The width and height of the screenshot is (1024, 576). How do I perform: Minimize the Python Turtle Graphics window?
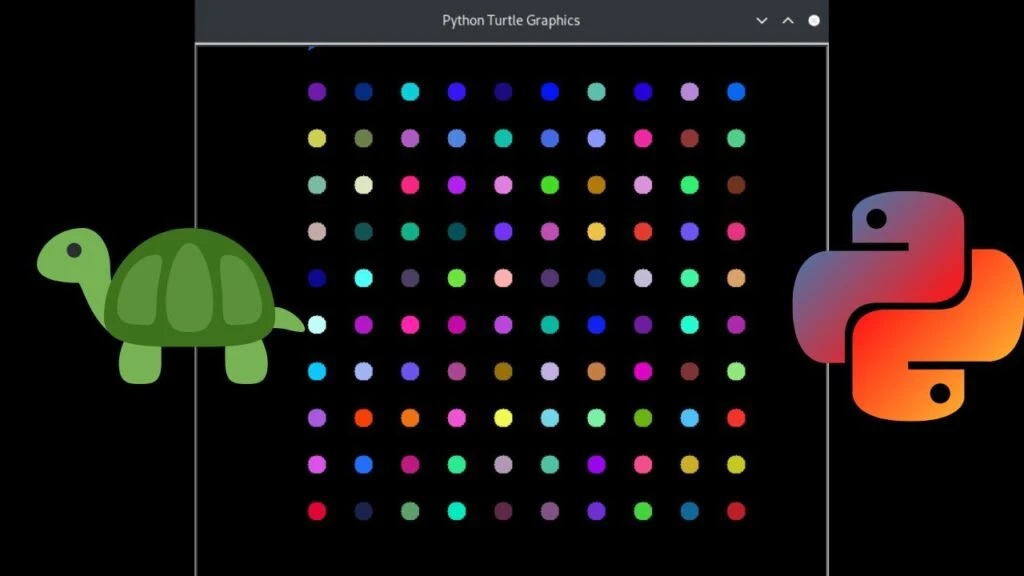[x=761, y=20]
